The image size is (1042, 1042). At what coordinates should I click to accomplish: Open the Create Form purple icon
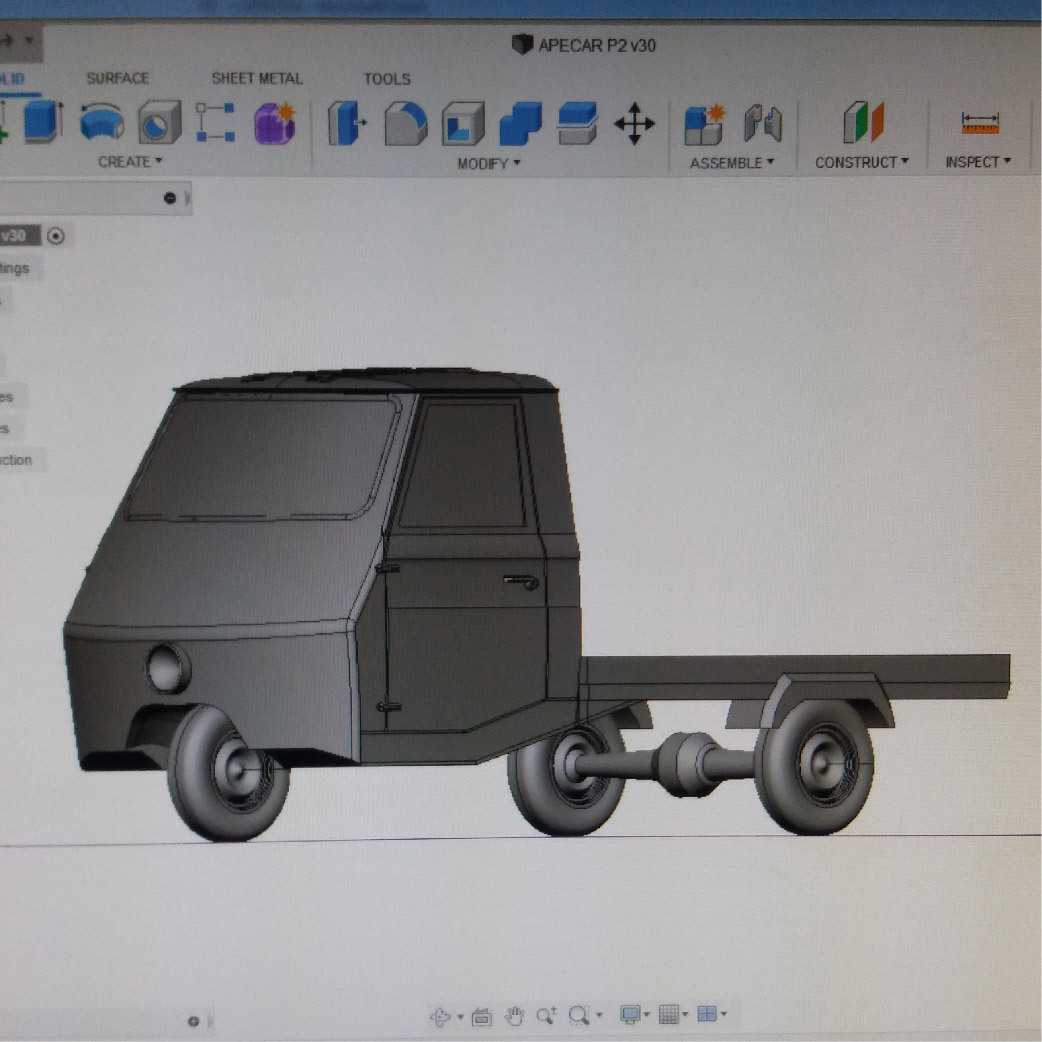click(274, 123)
